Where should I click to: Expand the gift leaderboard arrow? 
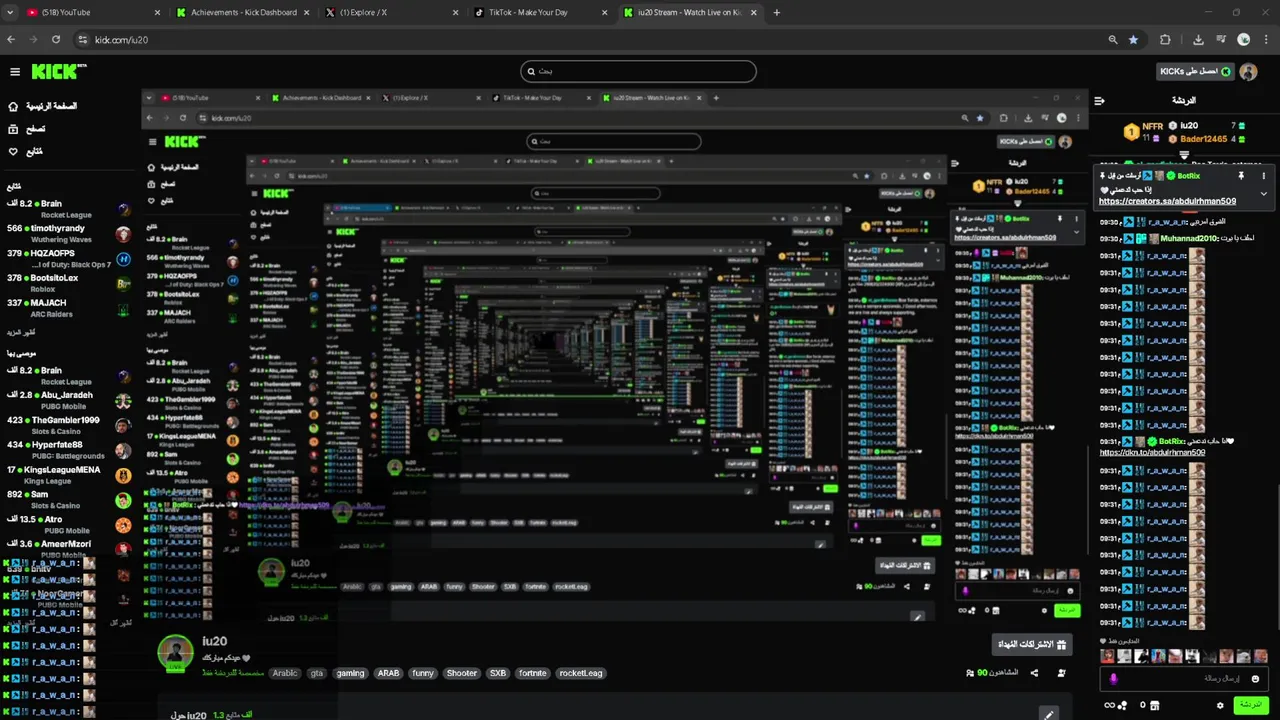pos(1184,155)
